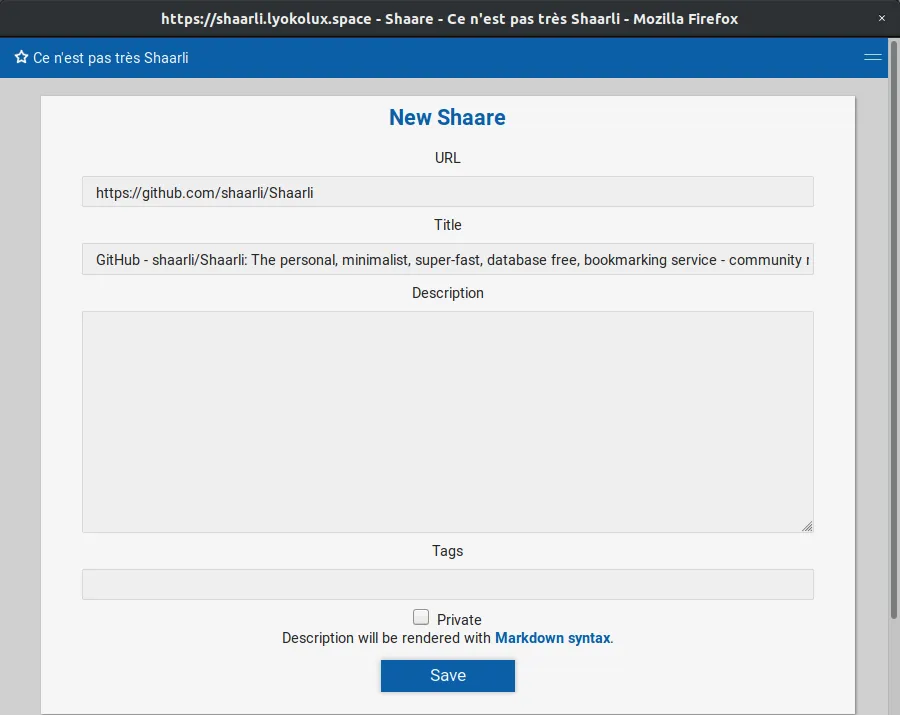Click the 'New Shaare' page heading

point(447,117)
